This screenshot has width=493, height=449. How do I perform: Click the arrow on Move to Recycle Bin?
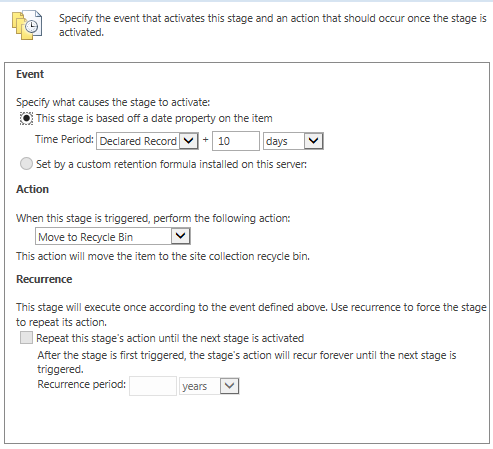click(181, 236)
